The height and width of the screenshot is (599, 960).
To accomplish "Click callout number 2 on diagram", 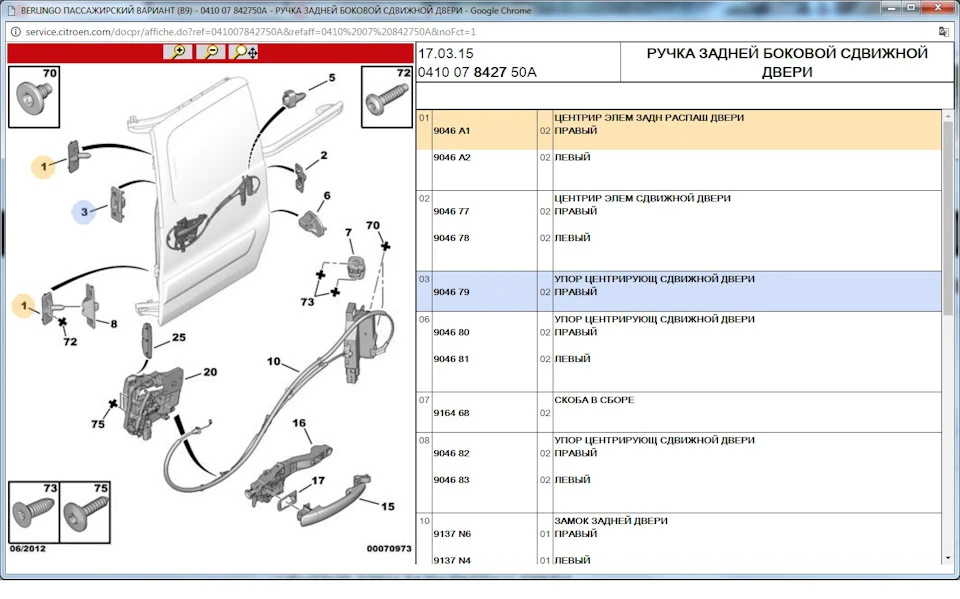I will [324, 156].
